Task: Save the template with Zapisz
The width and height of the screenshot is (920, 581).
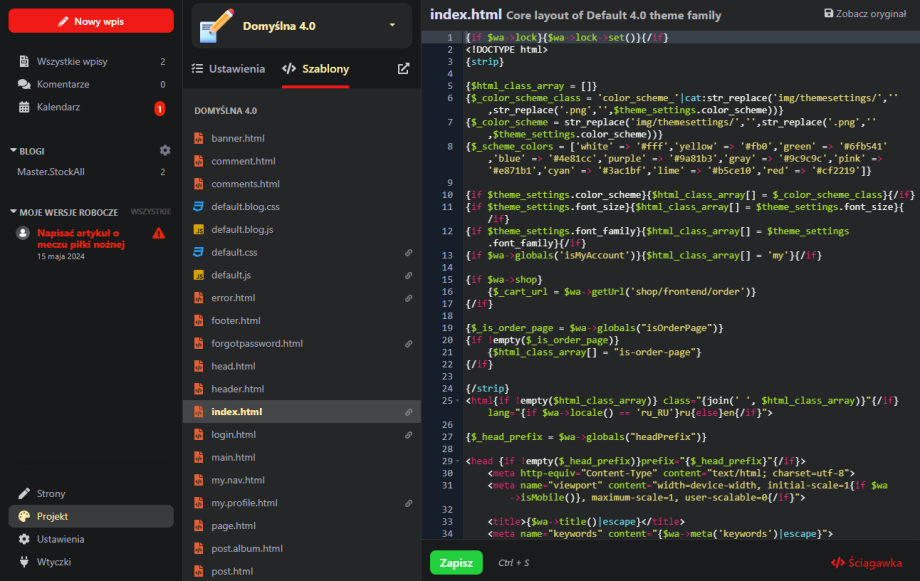Action: [x=456, y=563]
